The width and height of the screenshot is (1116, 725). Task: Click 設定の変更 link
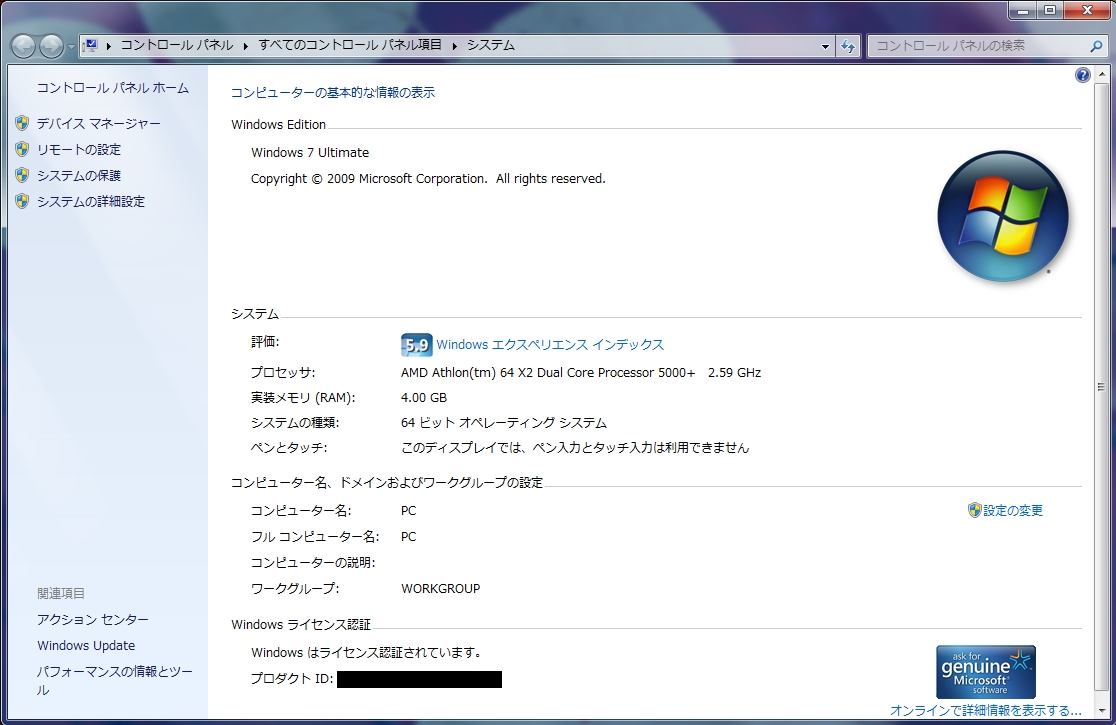coord(1013,511)
